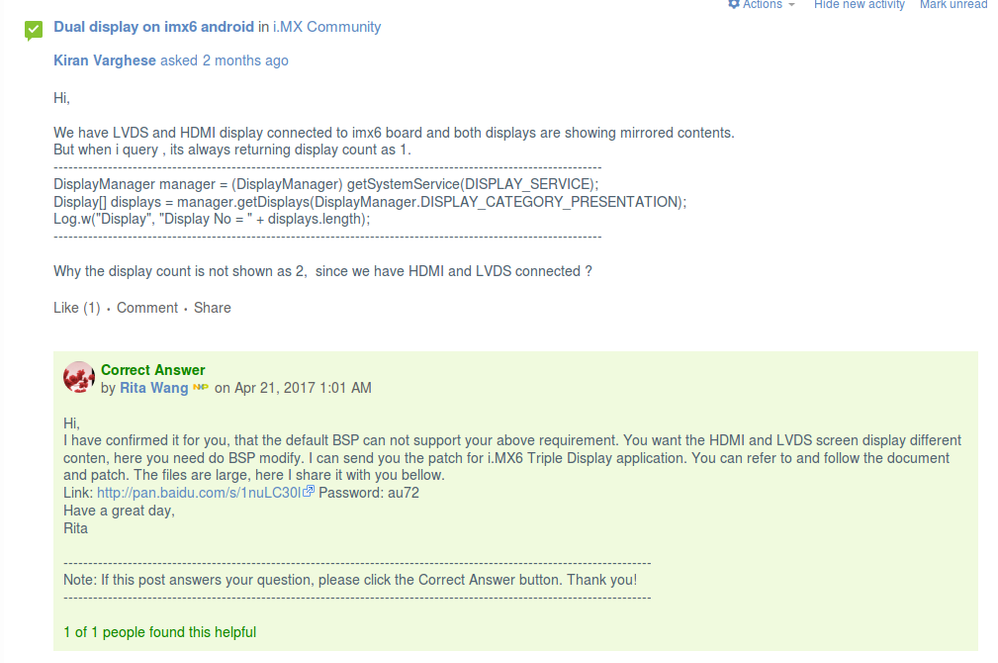The image size is (998, 663).
Task: Open Kiran Varghese's profile
Action: tap(104, 60)
